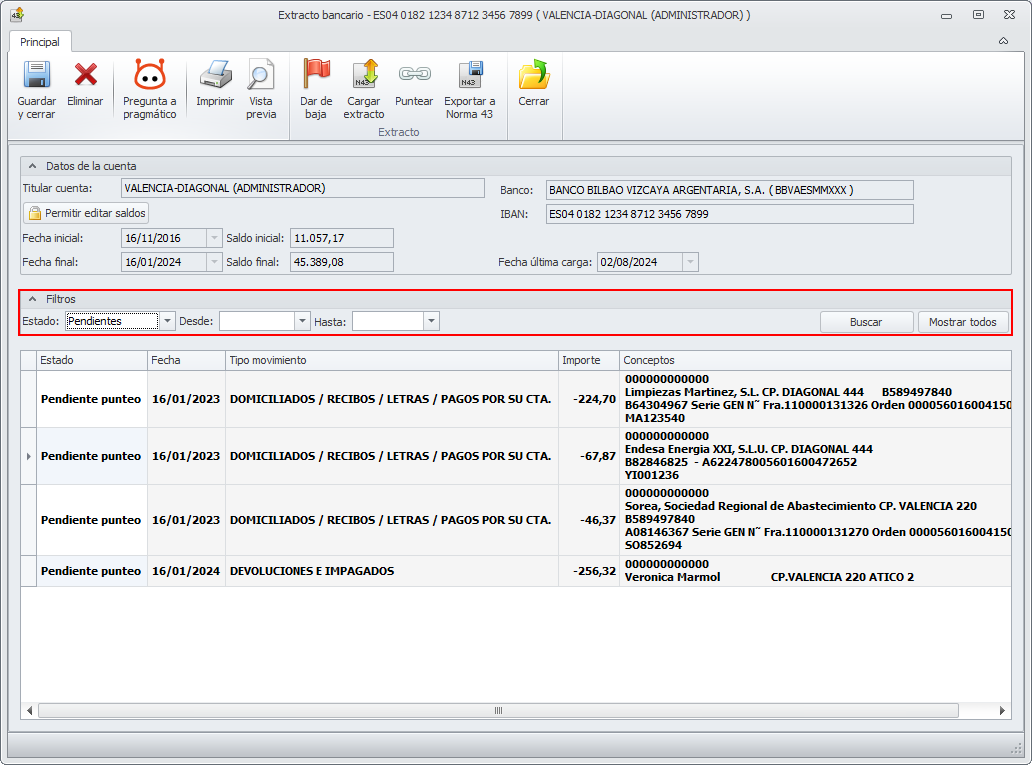
Task: Open Vista previa print preview
Action: (261, 76)
